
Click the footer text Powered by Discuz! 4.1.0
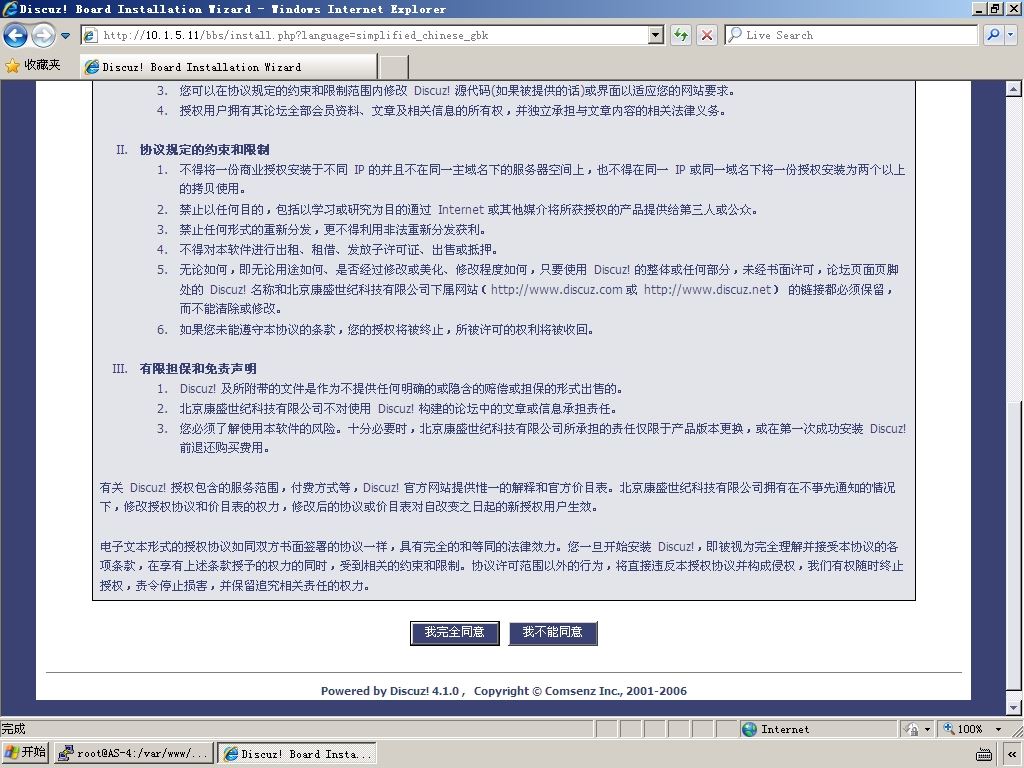(390, 691)
